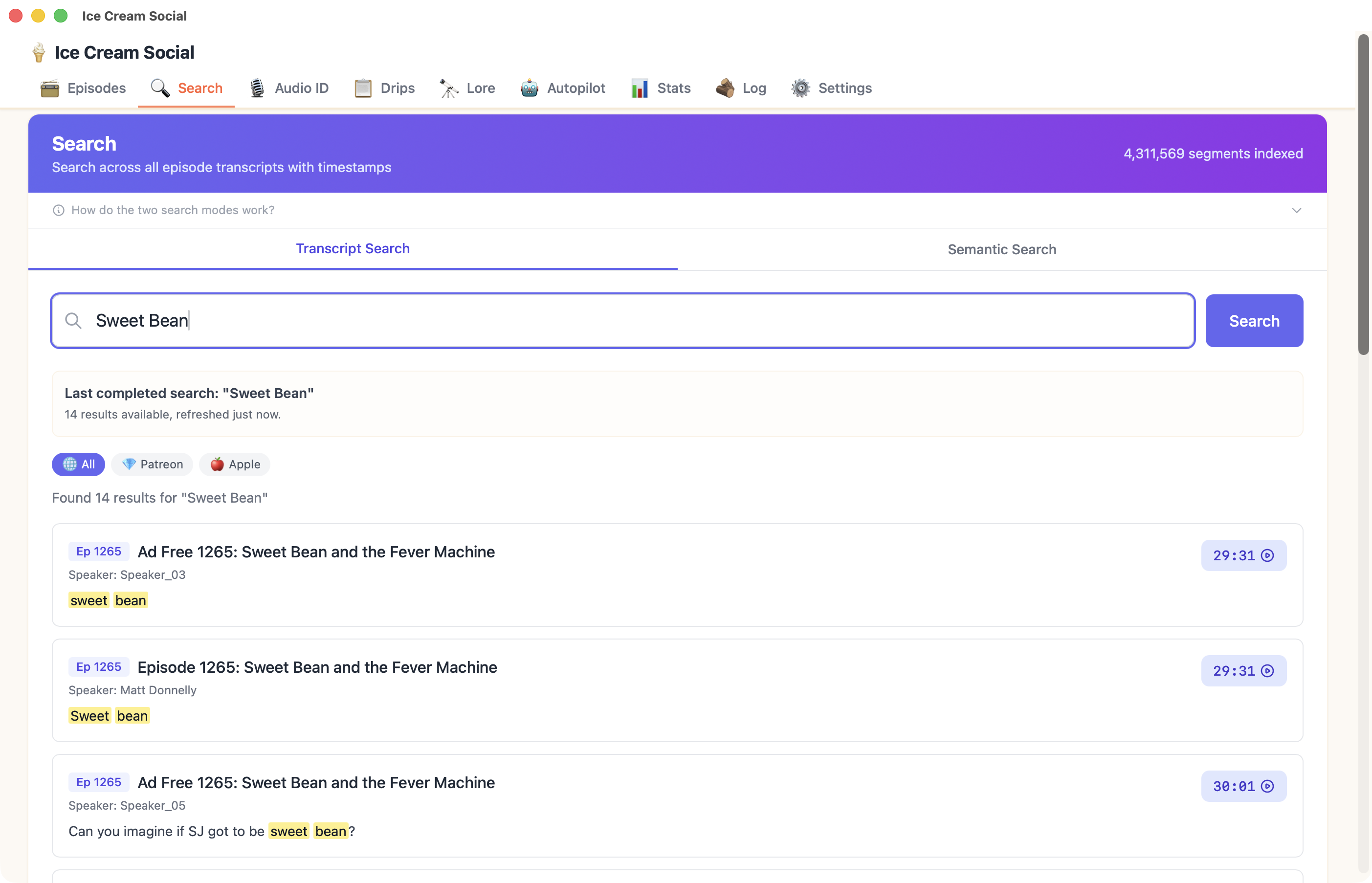Click highlighted "sweet" word in Speaker_03 result
Viewport: 1372px width, 883px height.
point(89,600)
